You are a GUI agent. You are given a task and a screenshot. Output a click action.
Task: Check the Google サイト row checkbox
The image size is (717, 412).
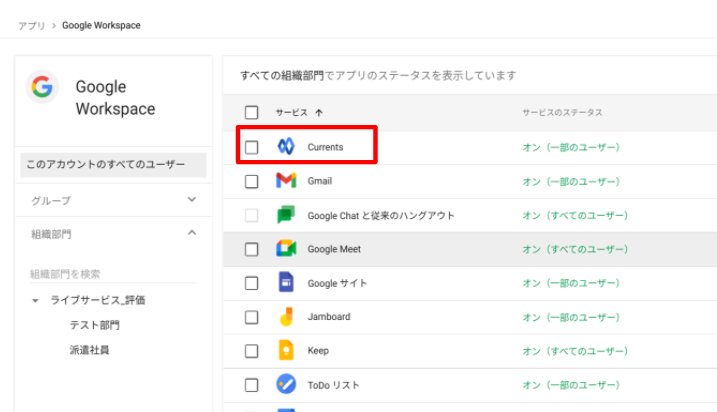(x=251, y=283)
